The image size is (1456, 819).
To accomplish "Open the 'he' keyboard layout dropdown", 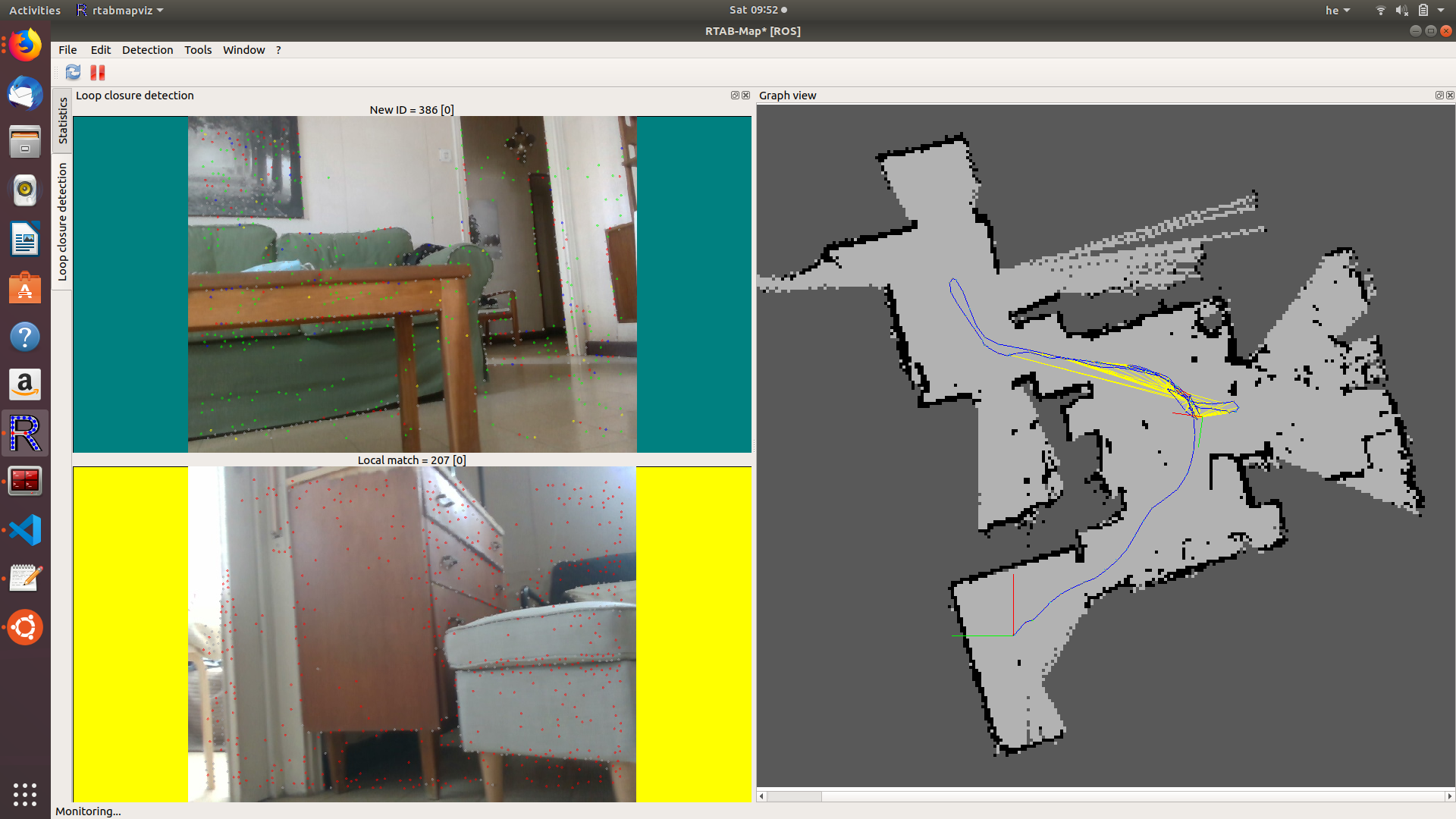I will [1337, 11].
